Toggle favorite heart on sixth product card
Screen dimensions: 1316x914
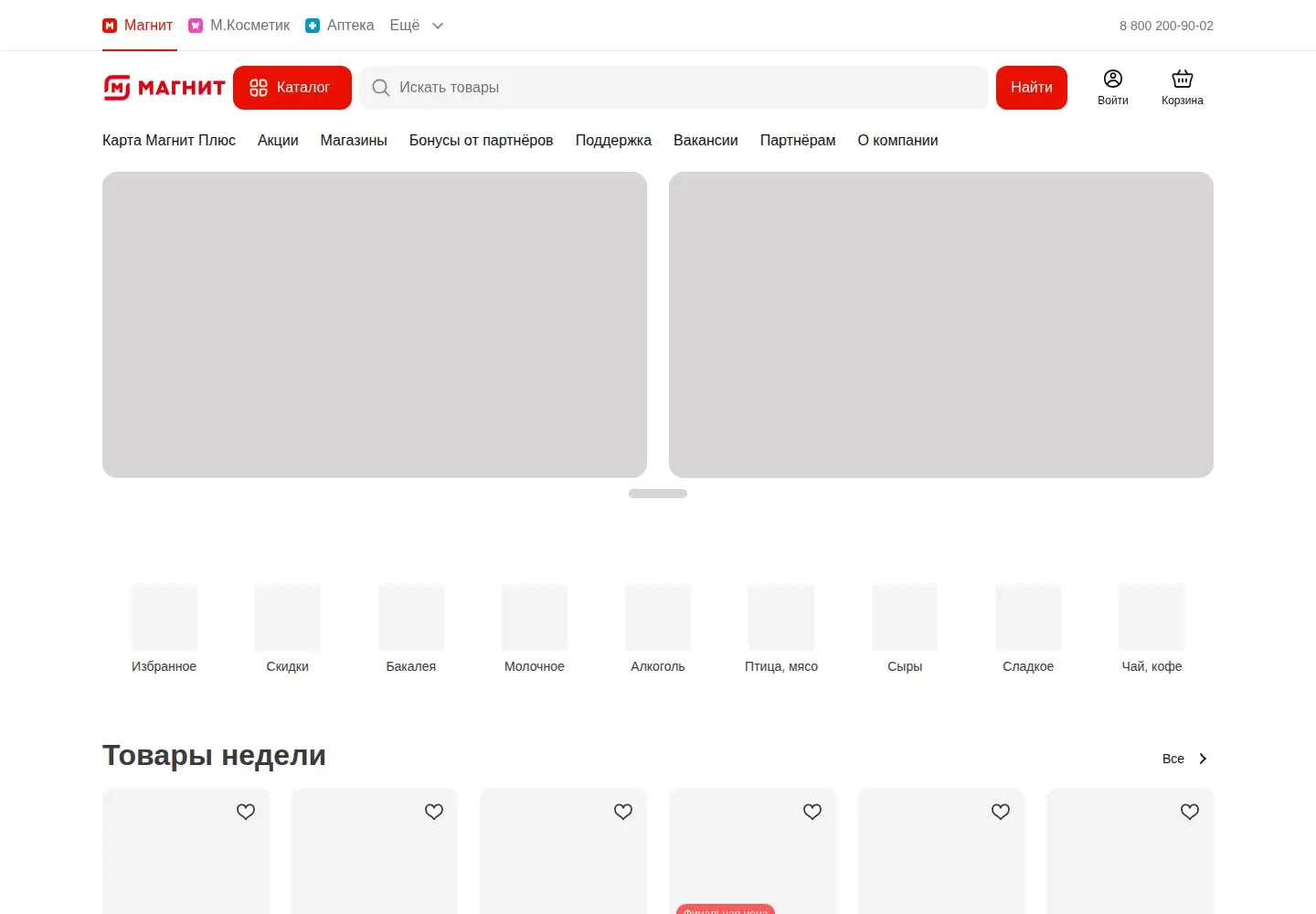point(1190,812)
